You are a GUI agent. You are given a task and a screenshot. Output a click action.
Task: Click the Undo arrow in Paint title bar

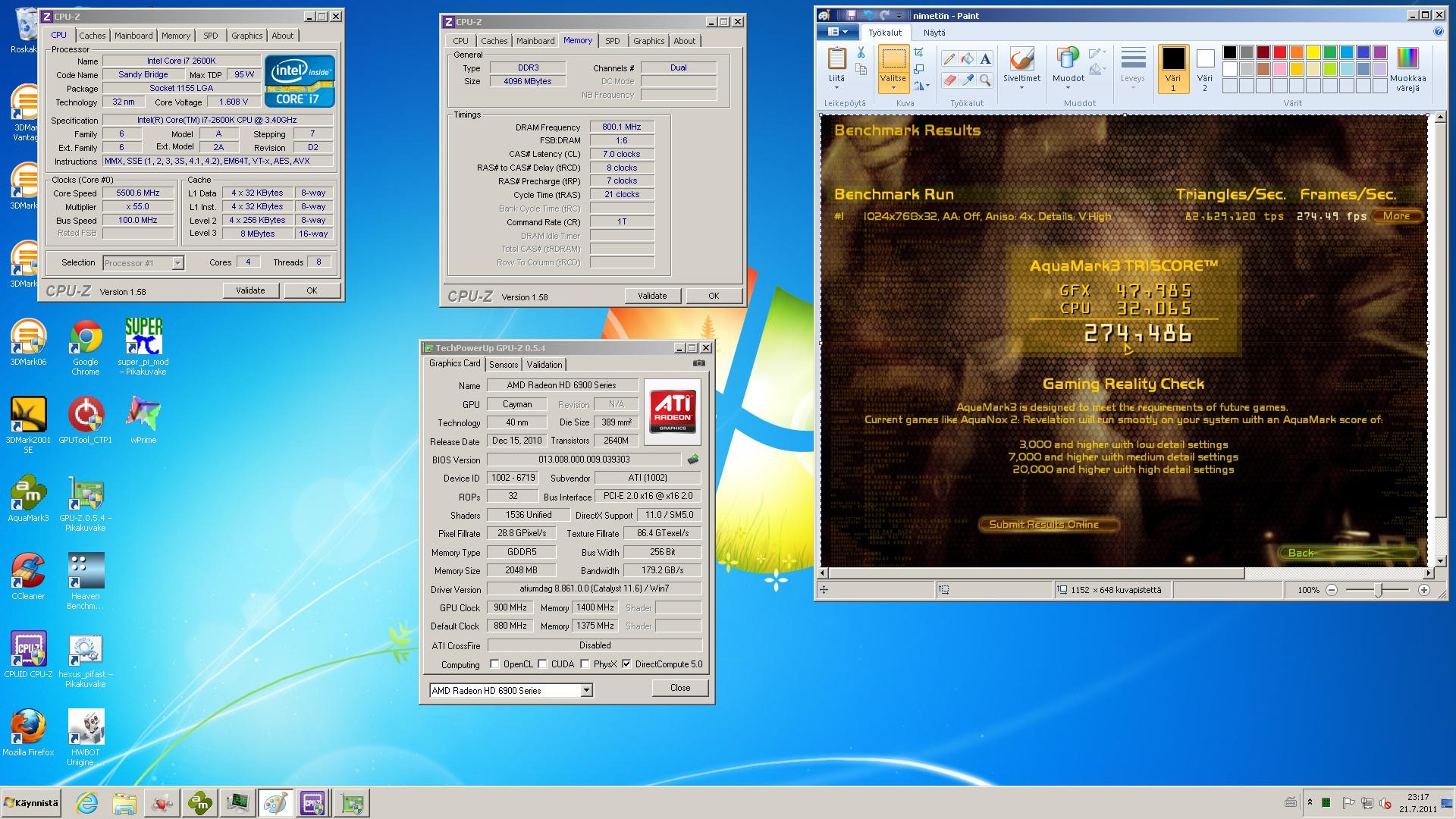(868, 15)
